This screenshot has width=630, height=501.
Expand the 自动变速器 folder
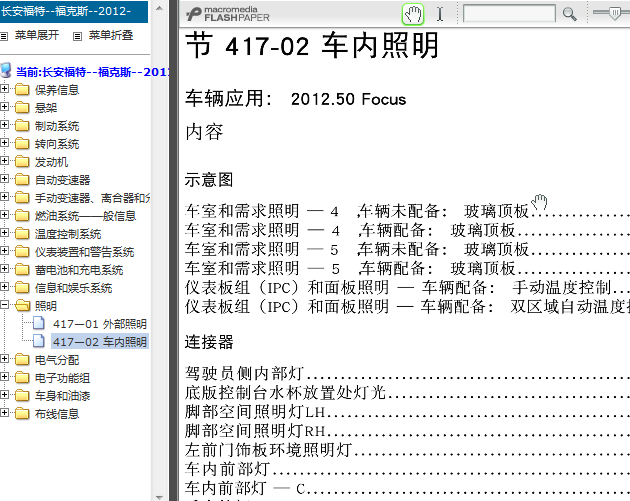pos(4,178)
